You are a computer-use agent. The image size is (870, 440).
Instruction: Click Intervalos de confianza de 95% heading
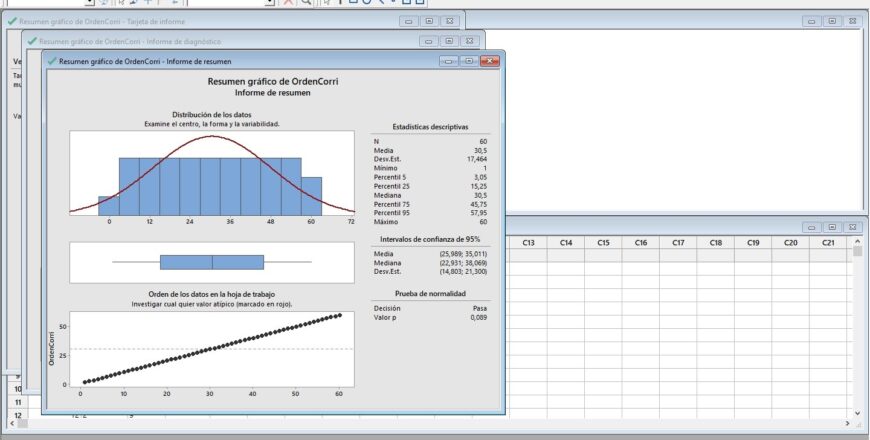(430, 239)
